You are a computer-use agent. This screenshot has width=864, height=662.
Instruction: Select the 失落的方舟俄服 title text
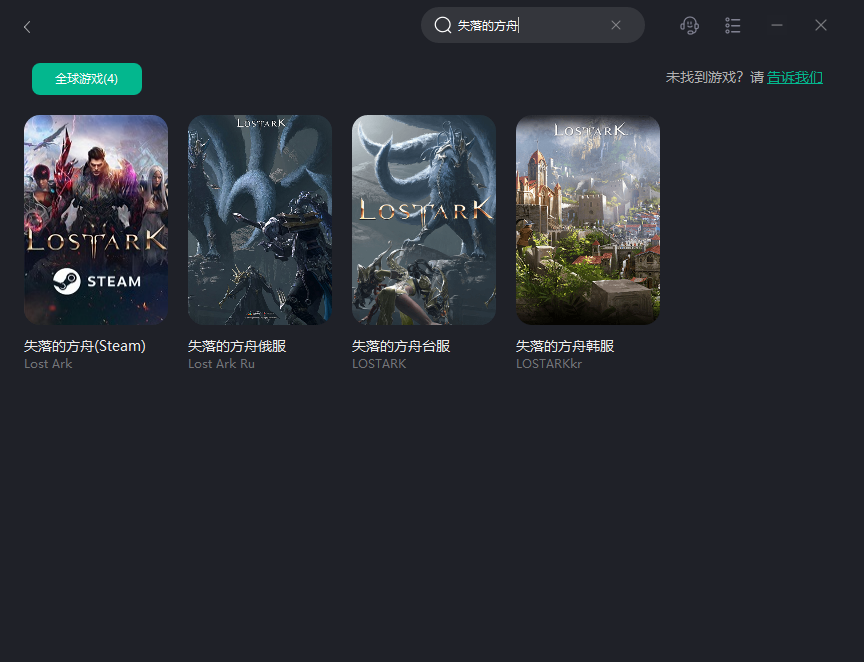[x=237, y=346]
